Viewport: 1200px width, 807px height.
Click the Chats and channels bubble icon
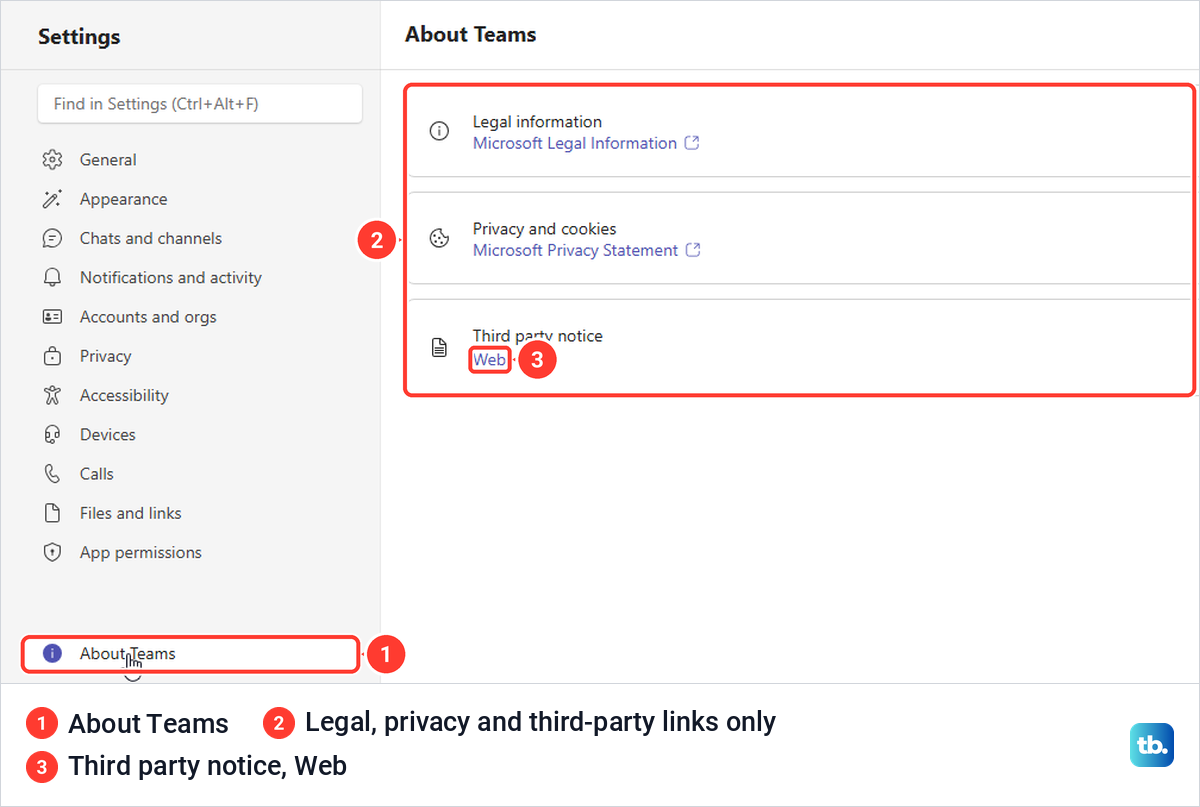click(53, 238)
